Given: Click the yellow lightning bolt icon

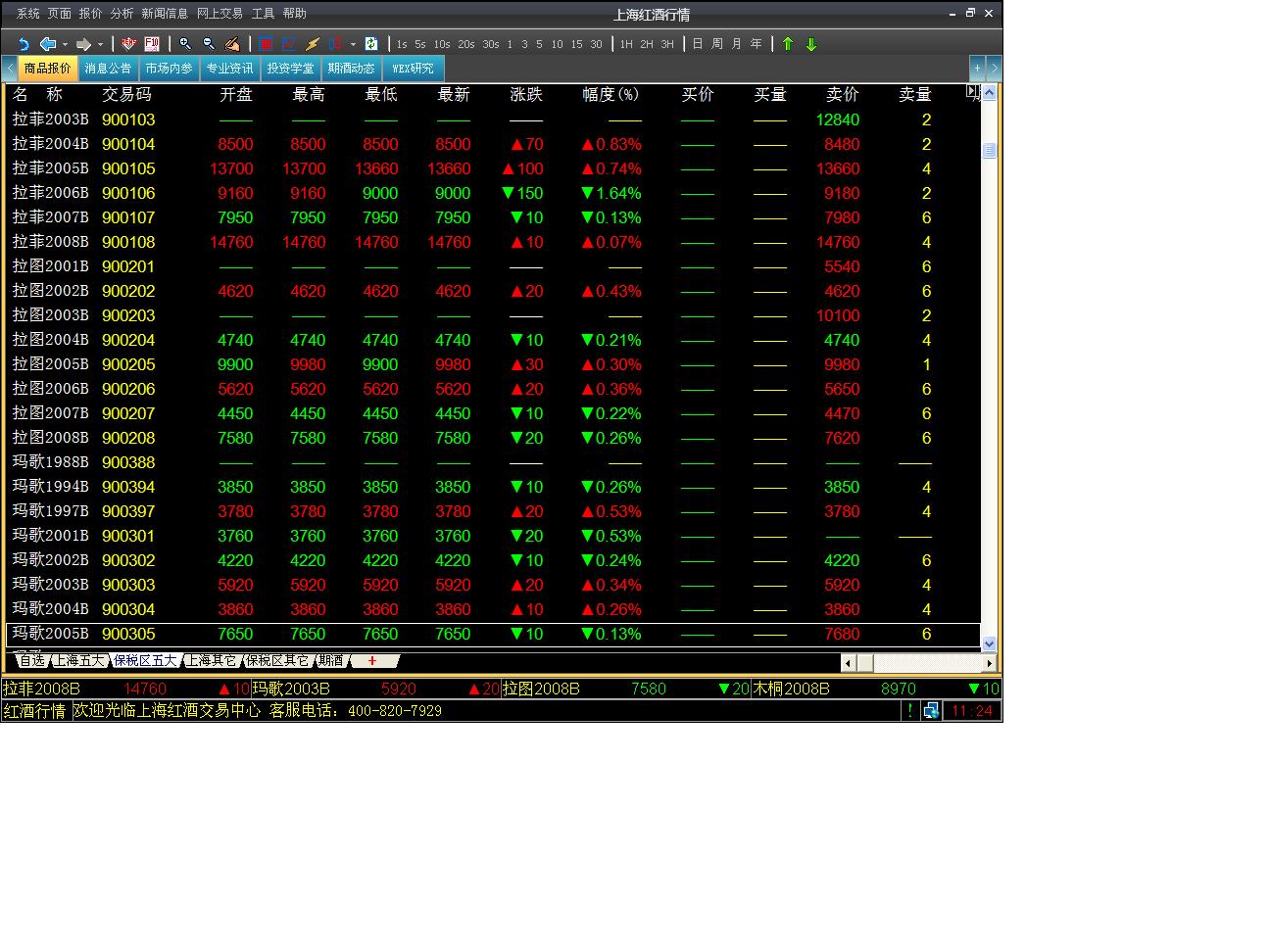Looking at the screenshot, I should point(313,44).
